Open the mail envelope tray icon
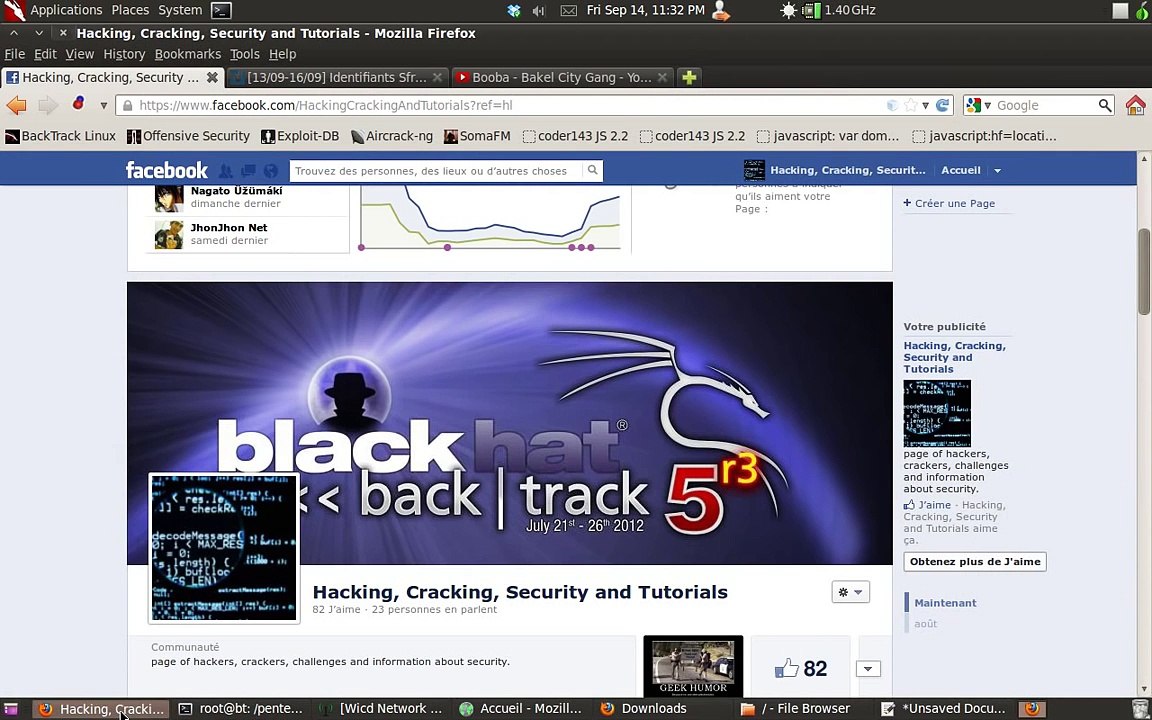The height and width of the screenshot is (720, 1152). 569,10
